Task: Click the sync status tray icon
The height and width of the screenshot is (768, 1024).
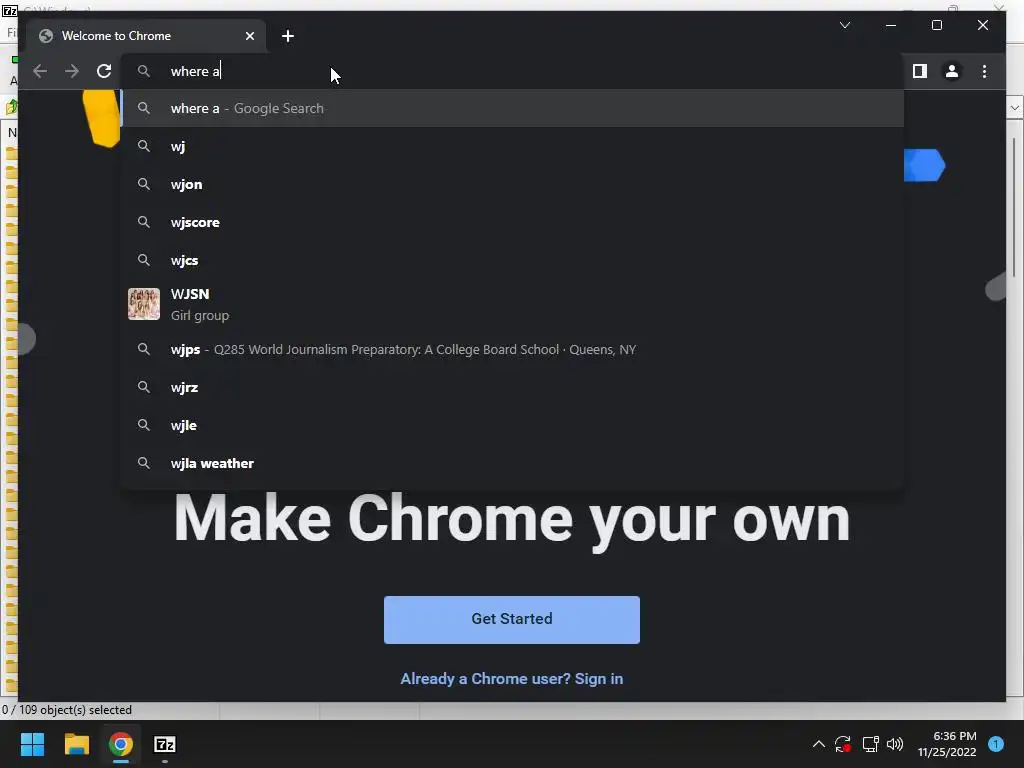Action: coord(843,744)
